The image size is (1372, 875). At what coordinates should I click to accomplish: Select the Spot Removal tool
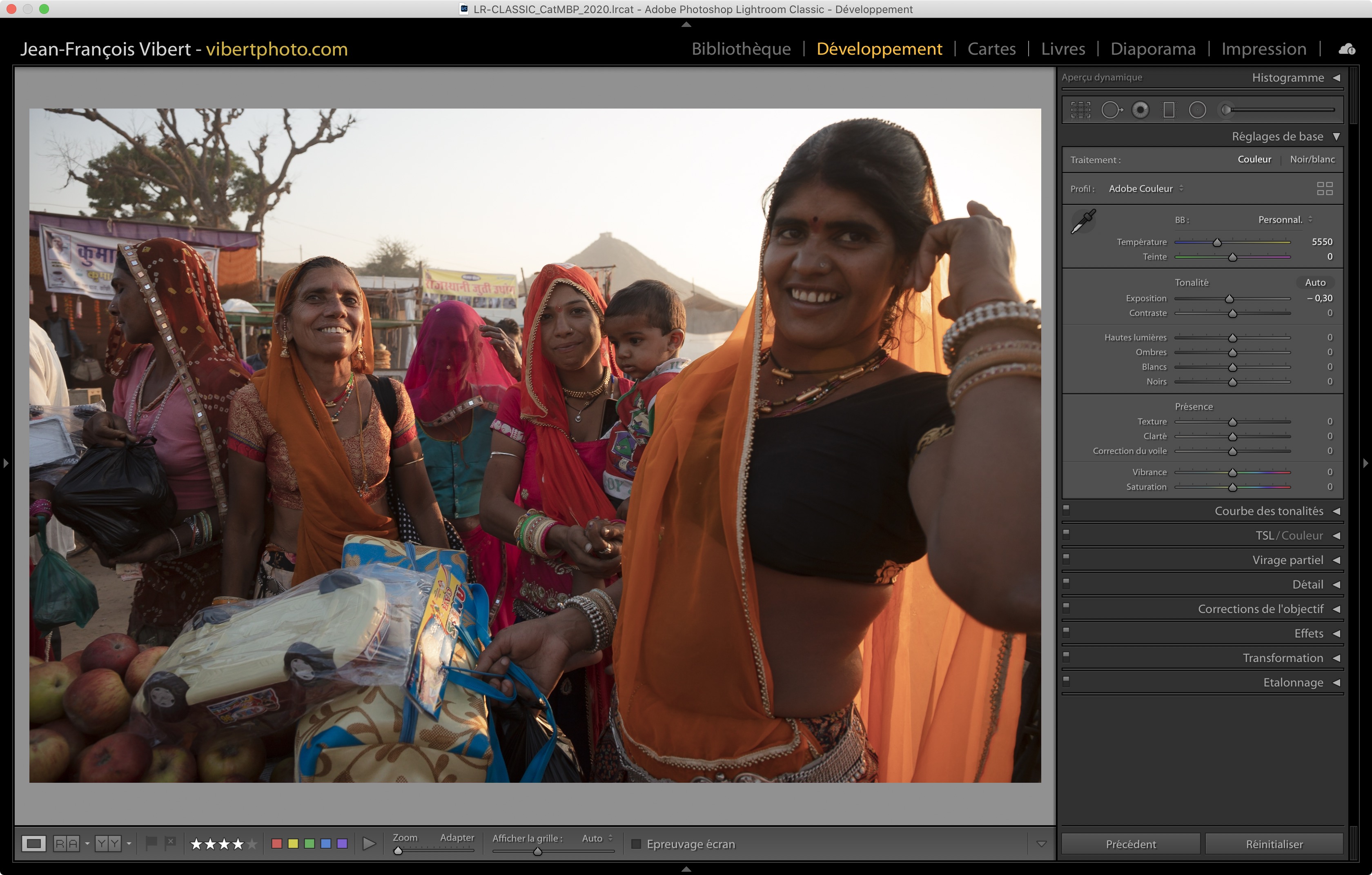coord(1111,110)
